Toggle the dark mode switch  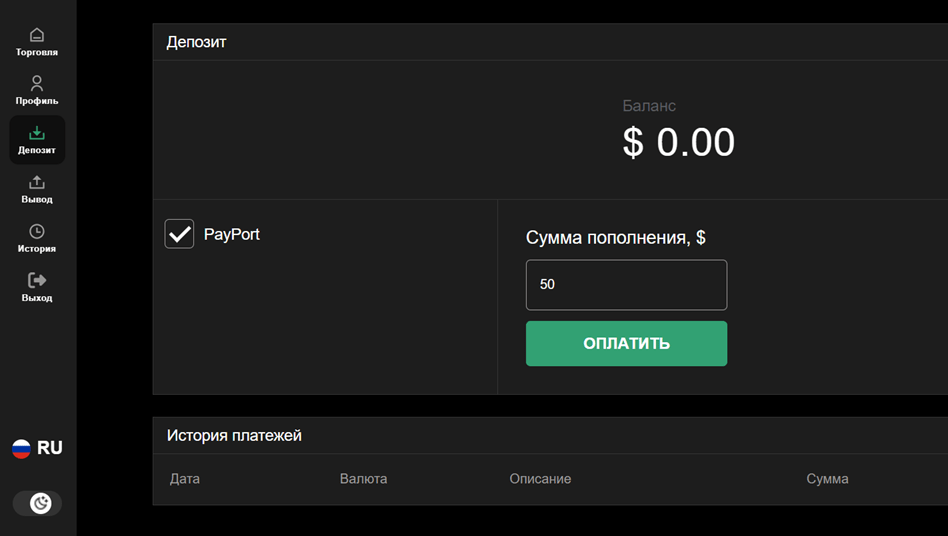coord(37,503)
